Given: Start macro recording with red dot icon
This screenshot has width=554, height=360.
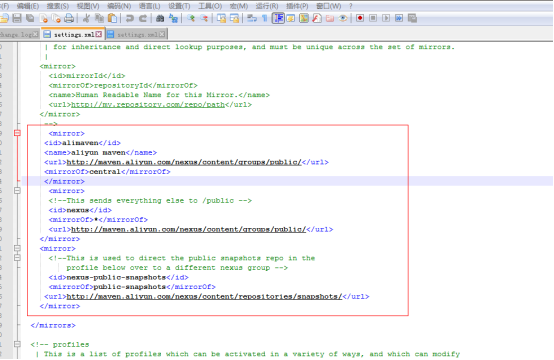Looking at the screenshot, I should pos(360,18).
